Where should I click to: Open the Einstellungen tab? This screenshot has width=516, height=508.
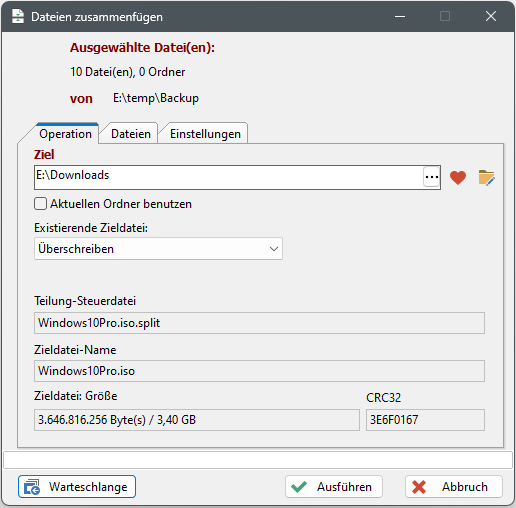[205, 134]
